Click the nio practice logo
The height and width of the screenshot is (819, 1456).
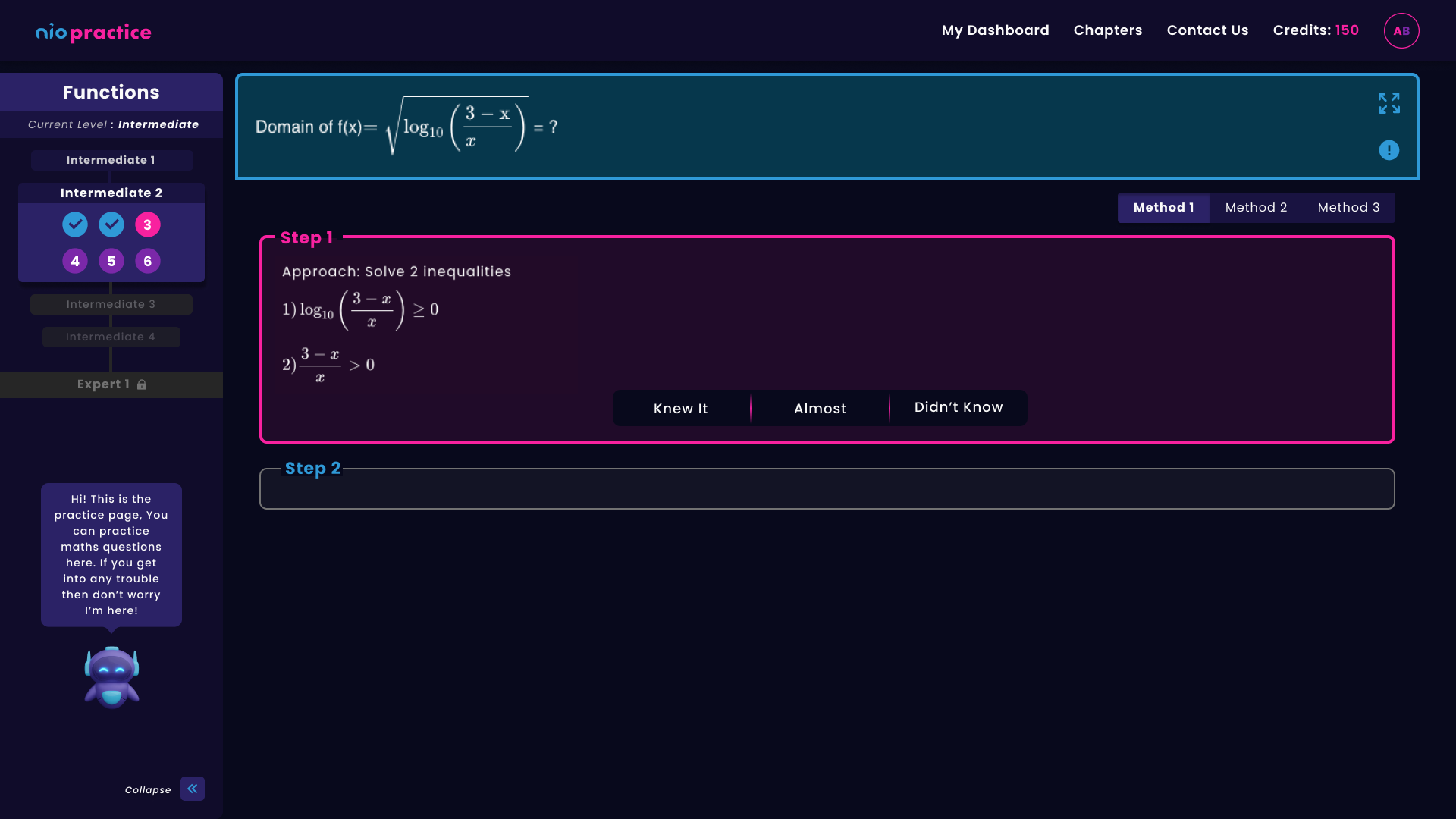[94, 32]
